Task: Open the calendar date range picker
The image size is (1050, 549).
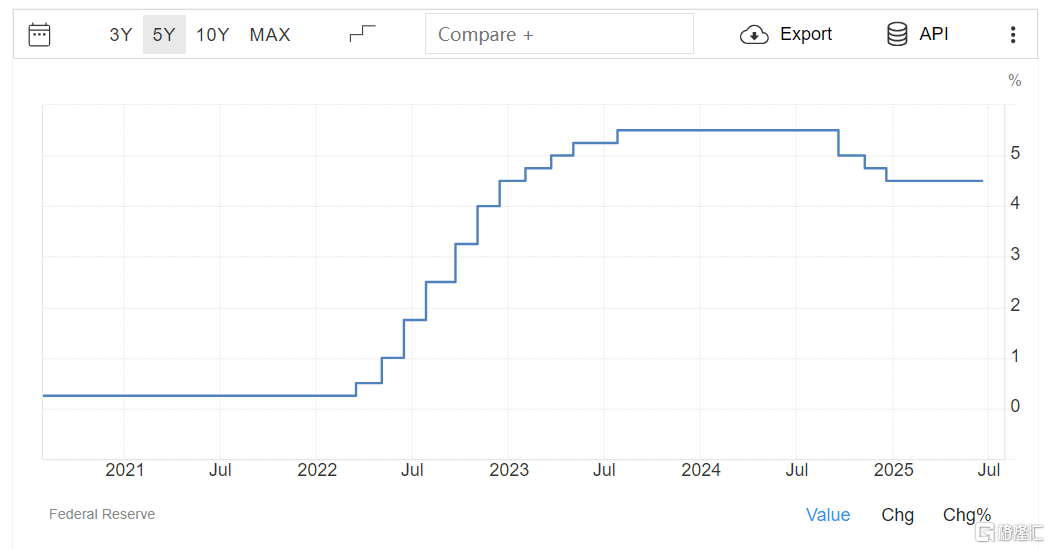Action: (39, 34)
